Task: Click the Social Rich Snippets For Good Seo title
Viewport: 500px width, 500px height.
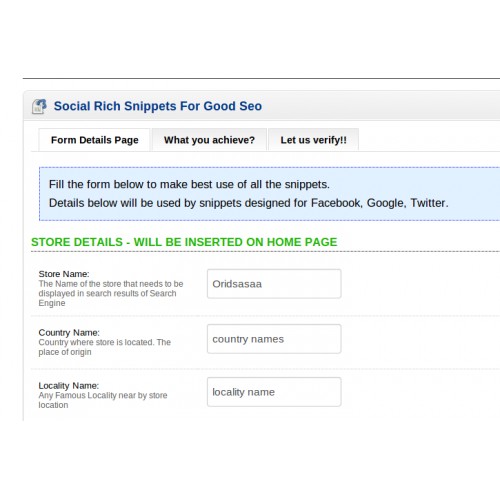Action: coord(158,106)
